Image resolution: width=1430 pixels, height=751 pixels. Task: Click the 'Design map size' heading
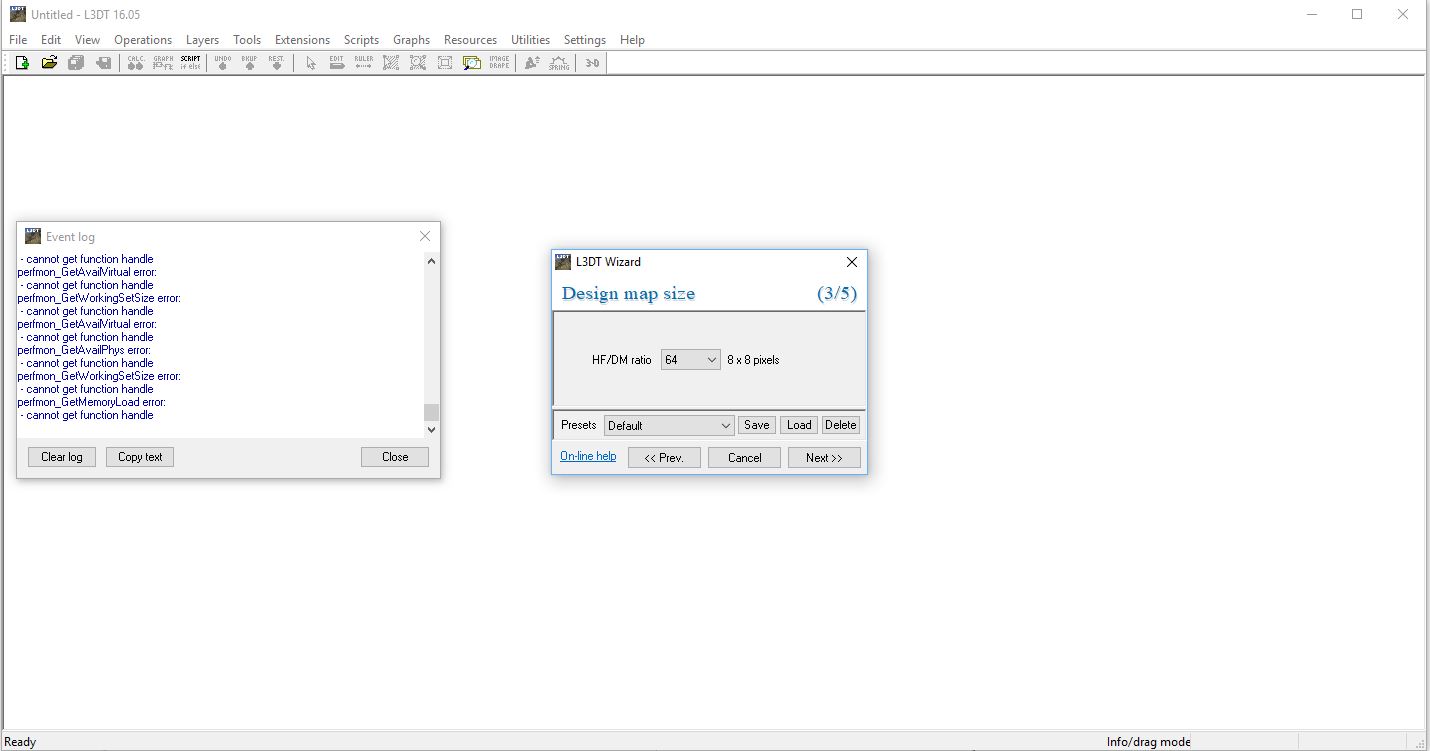pos(628,294)
